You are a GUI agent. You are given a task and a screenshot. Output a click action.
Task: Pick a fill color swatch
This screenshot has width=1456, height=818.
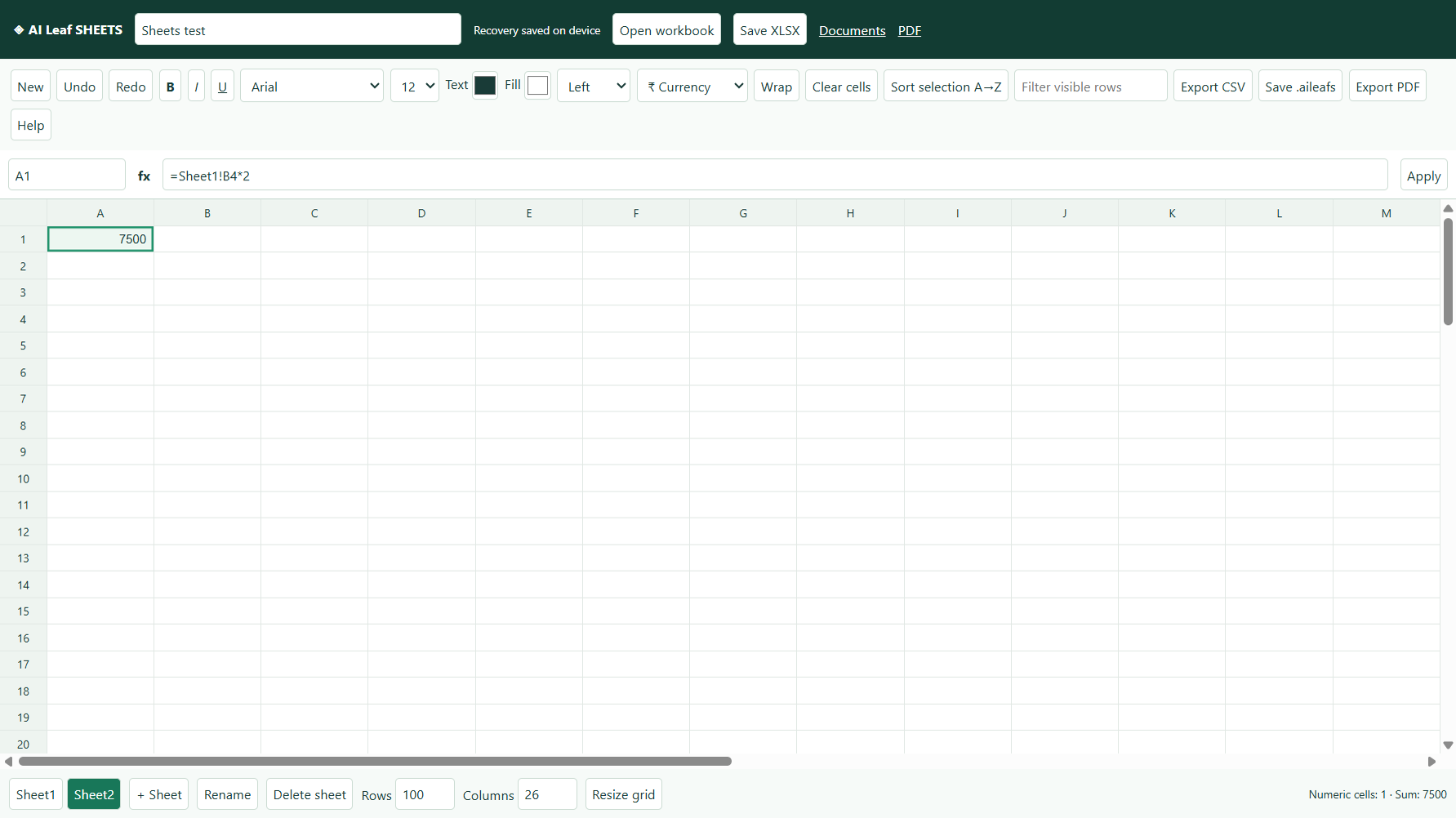point(537,86)
